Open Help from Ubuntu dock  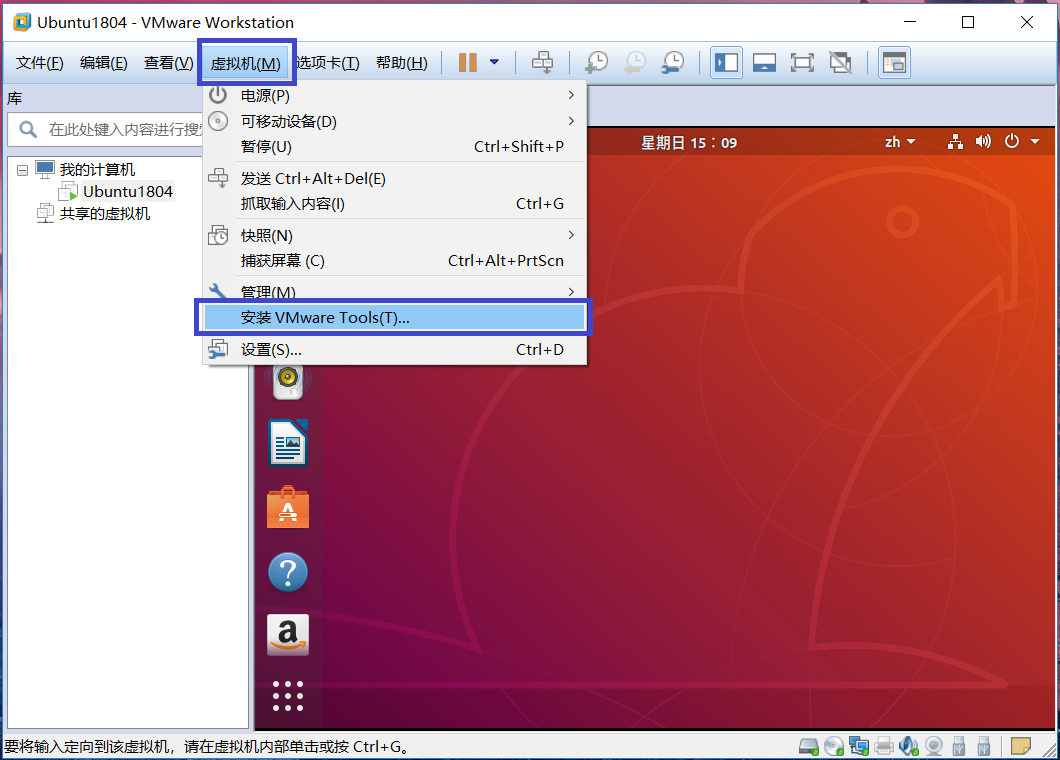point(288,572)
